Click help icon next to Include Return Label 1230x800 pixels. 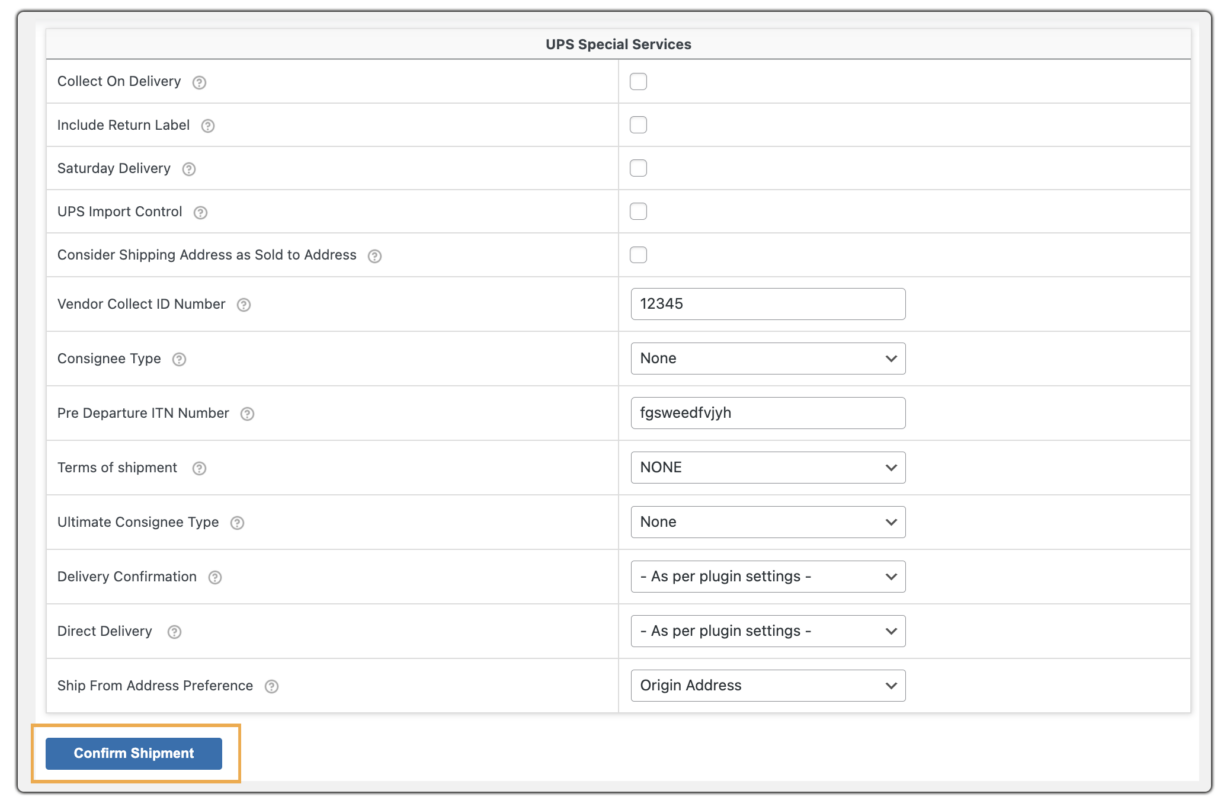click(208, 126)
